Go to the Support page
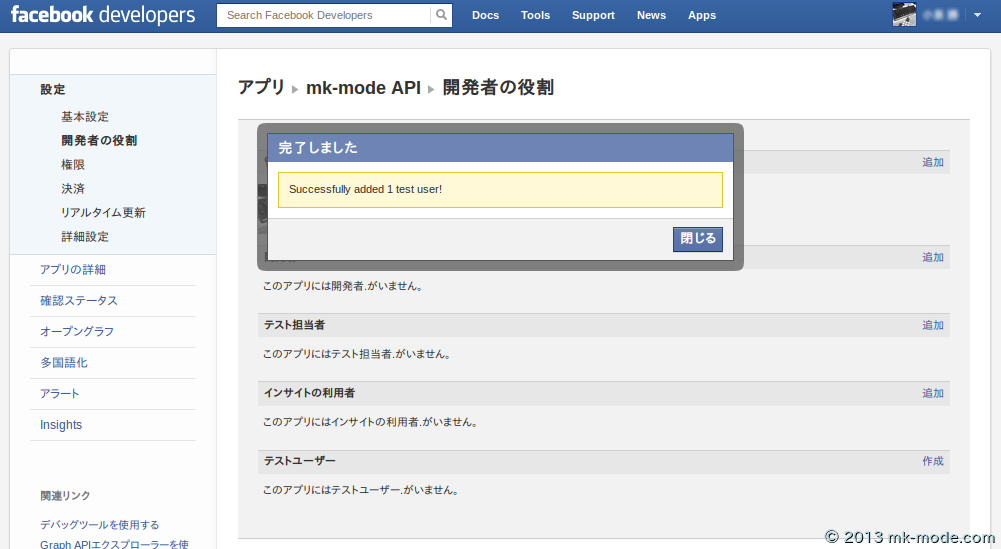The height and width of the screenshot is (549, 1001). pyautogui.click(x=593, y=15)
